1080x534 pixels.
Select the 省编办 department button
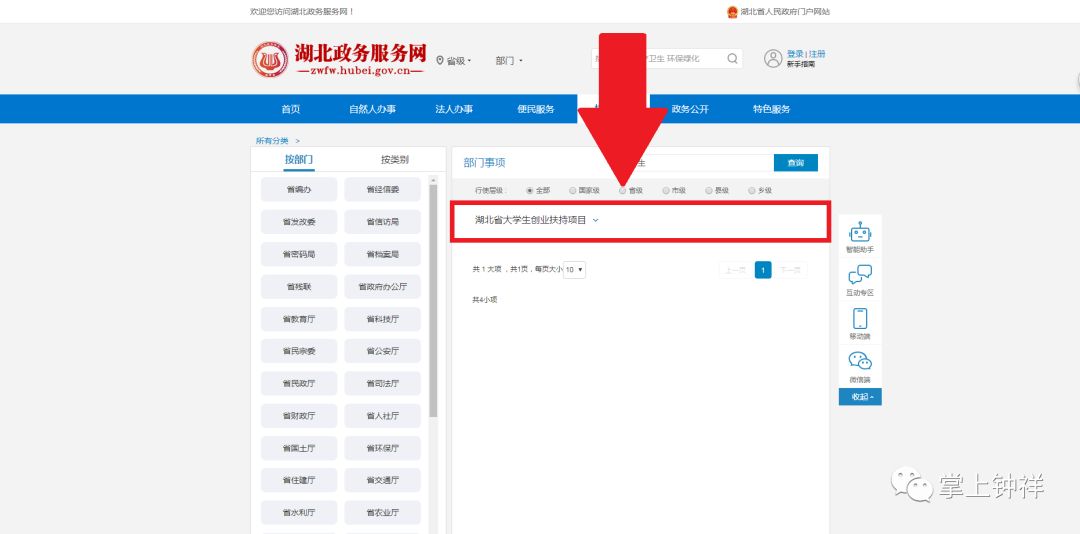[299, 189]
